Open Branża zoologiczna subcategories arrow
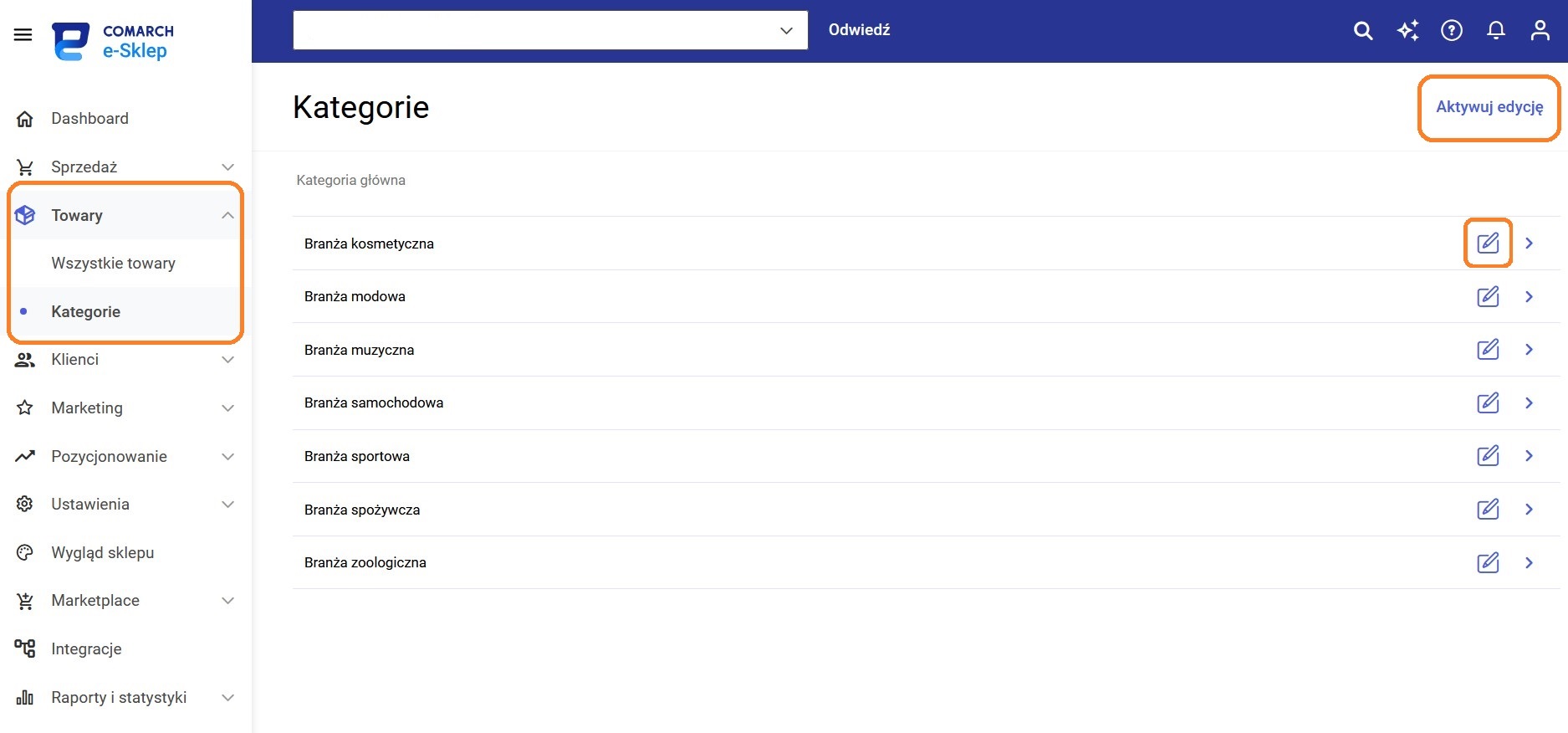Screen dimensions: 1568x733 pyautogui.click(x=1529, y=562)
